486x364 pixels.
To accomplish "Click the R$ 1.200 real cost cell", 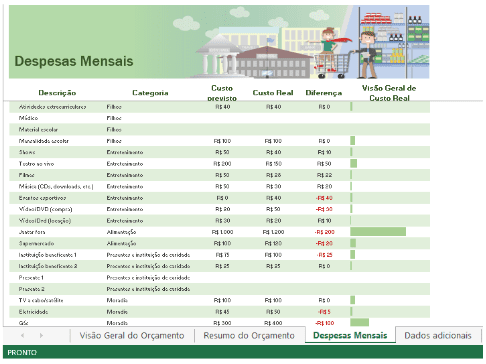I will (273, 232).
